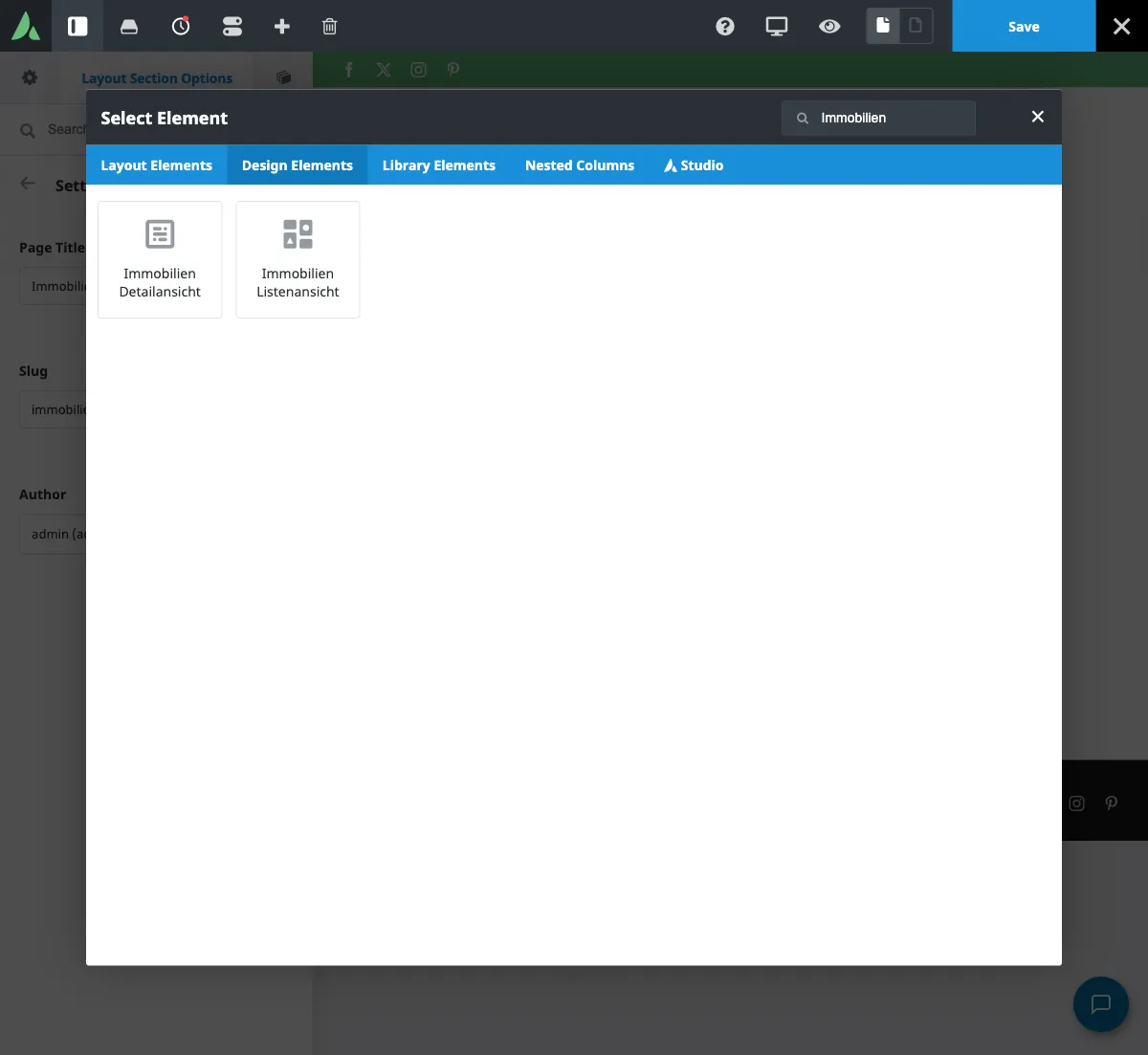Viewport: 1148px width, 1055px height.
Task: Close the Select Element dialog
Action: pyautogui.click(x=1037, y=117)
